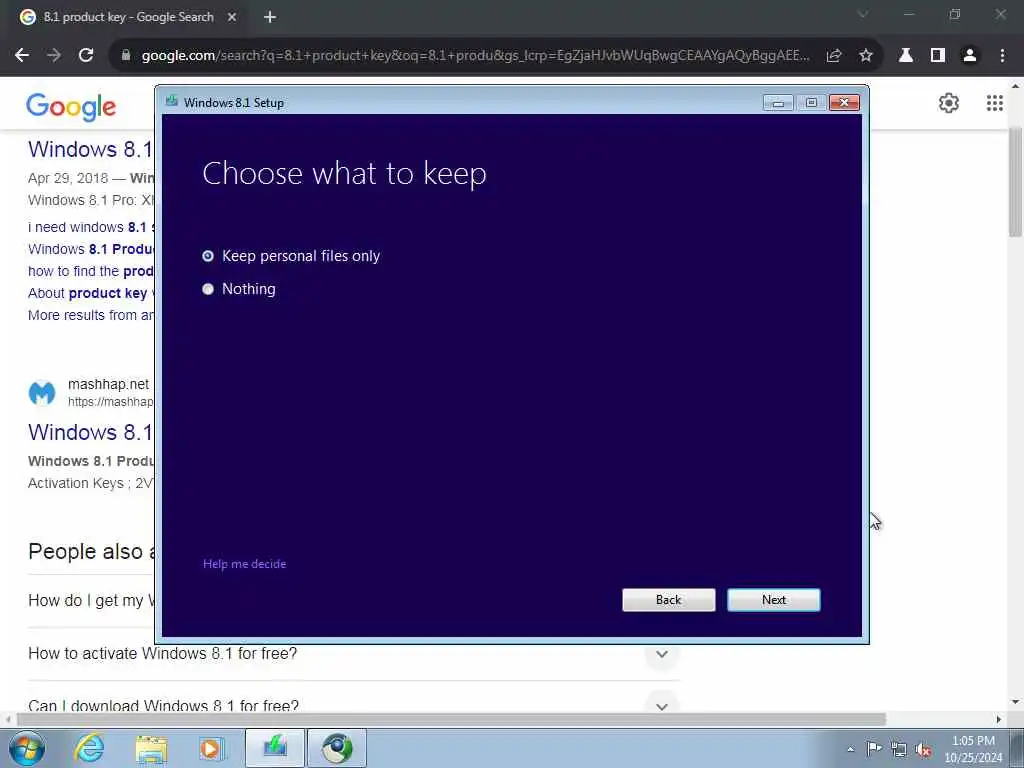Screen dimensions: 1024x768
Task: Click the Google logo
Action: 71,106
